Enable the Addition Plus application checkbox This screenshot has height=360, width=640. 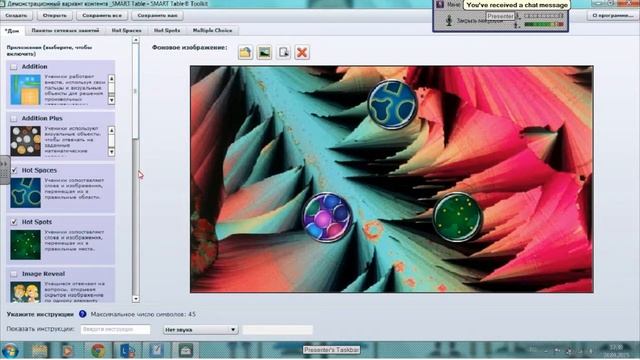(x=14, y=118)
